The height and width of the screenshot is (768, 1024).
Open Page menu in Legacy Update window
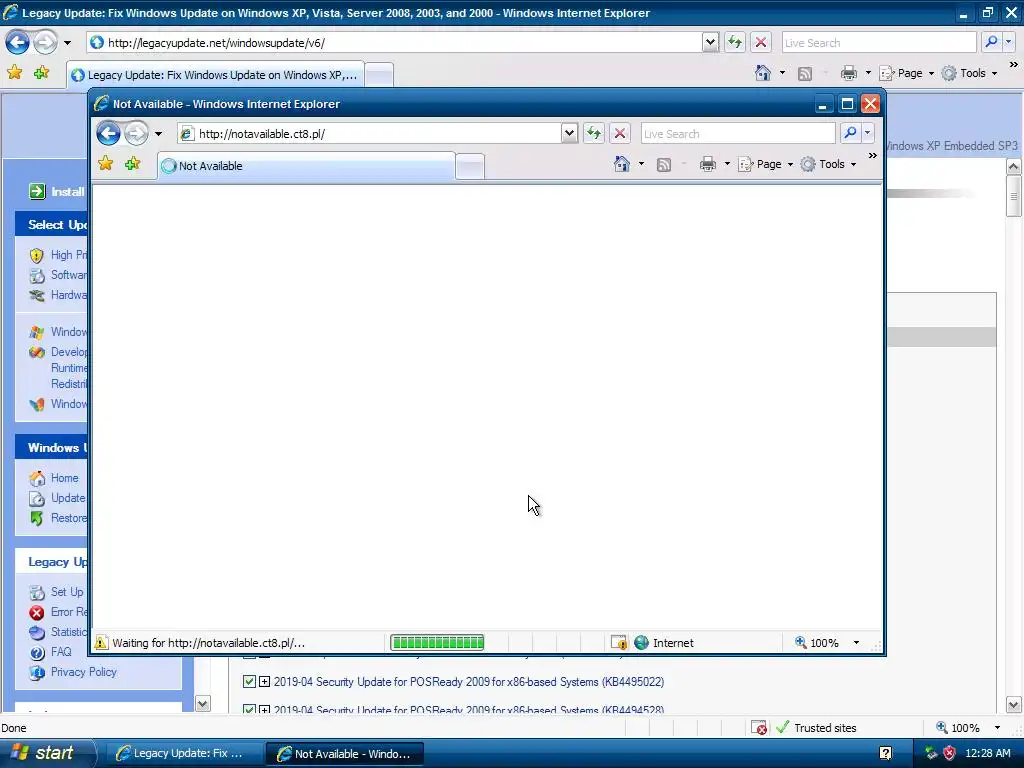pyautogui.click(x=906, y=73)
